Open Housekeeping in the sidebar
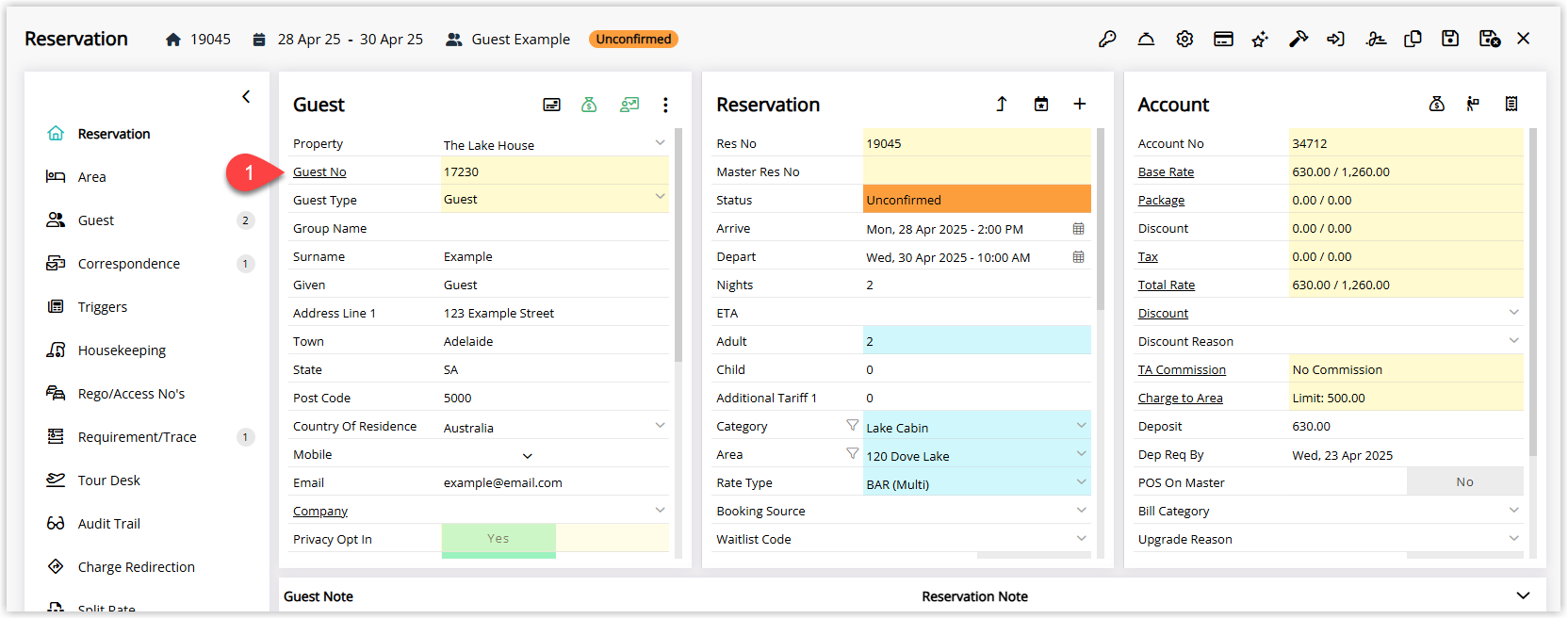This screenshot has width=1568, height=619. point(122,350)
